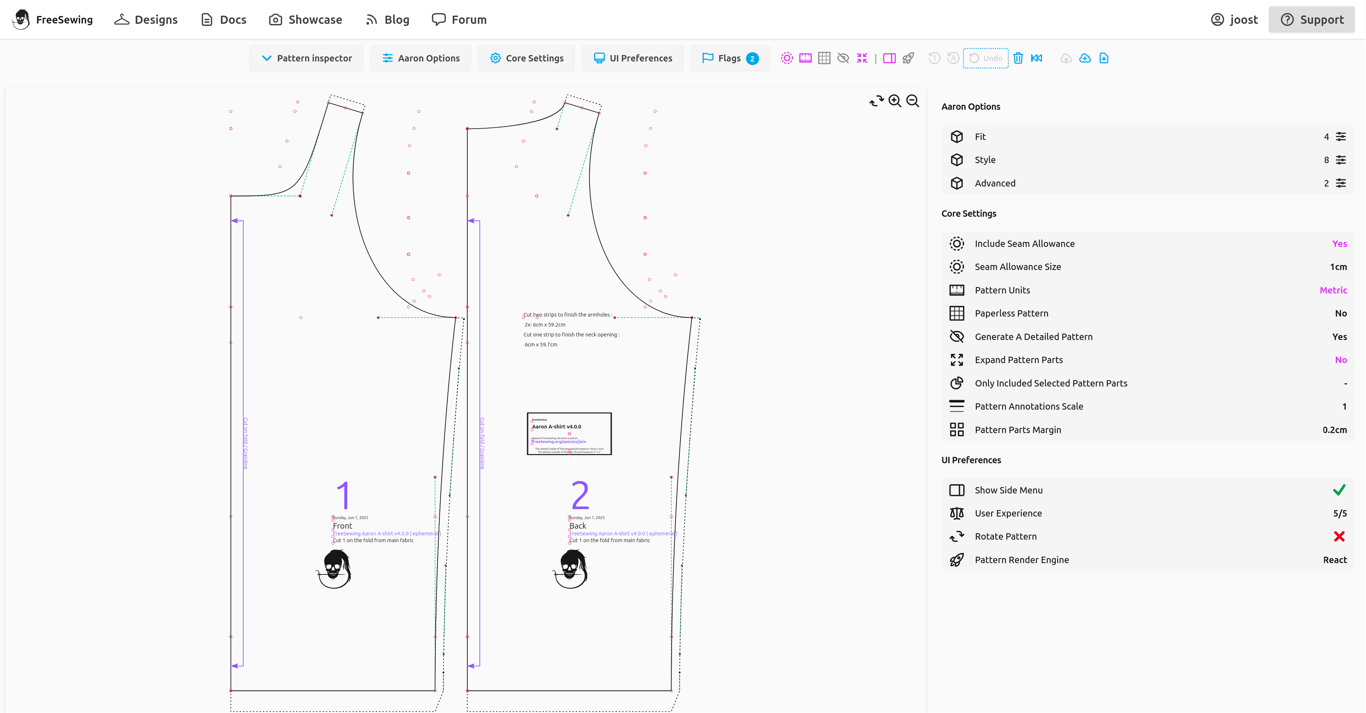Image resolution: width=1366 pixels, height=713 pixels.
Task: Open the Forum navigation item
Action: 459,19
